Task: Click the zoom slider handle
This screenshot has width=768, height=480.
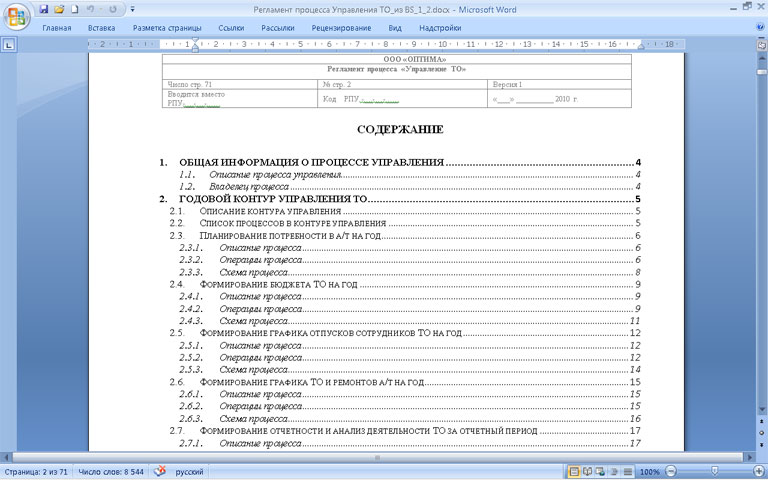Action: 715,471
